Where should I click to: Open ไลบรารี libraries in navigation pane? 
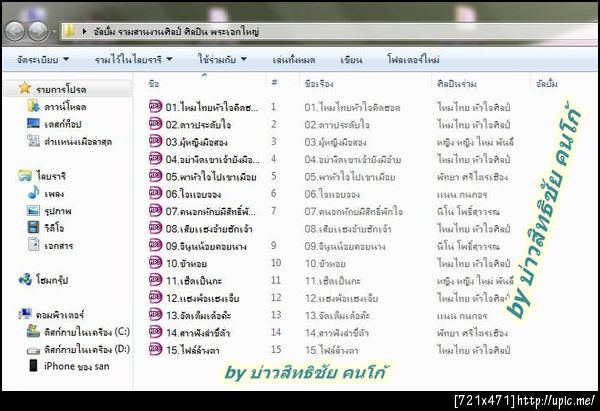click(51, 176)
